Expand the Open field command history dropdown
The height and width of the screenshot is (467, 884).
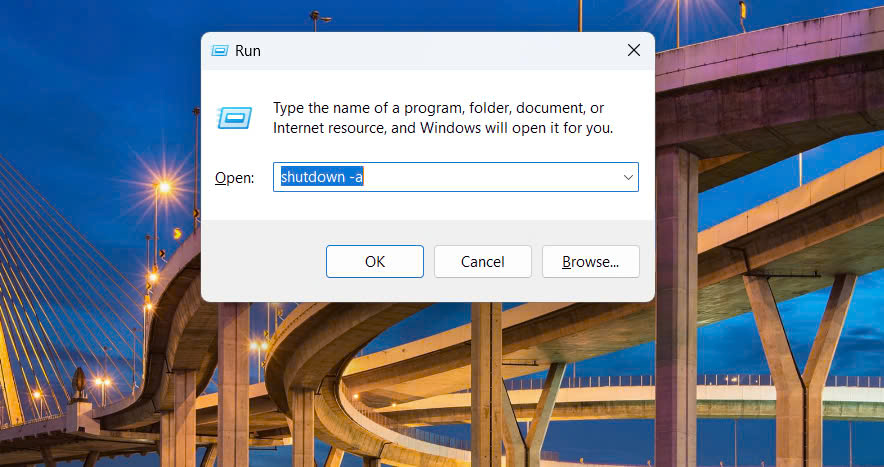(628, 177)
